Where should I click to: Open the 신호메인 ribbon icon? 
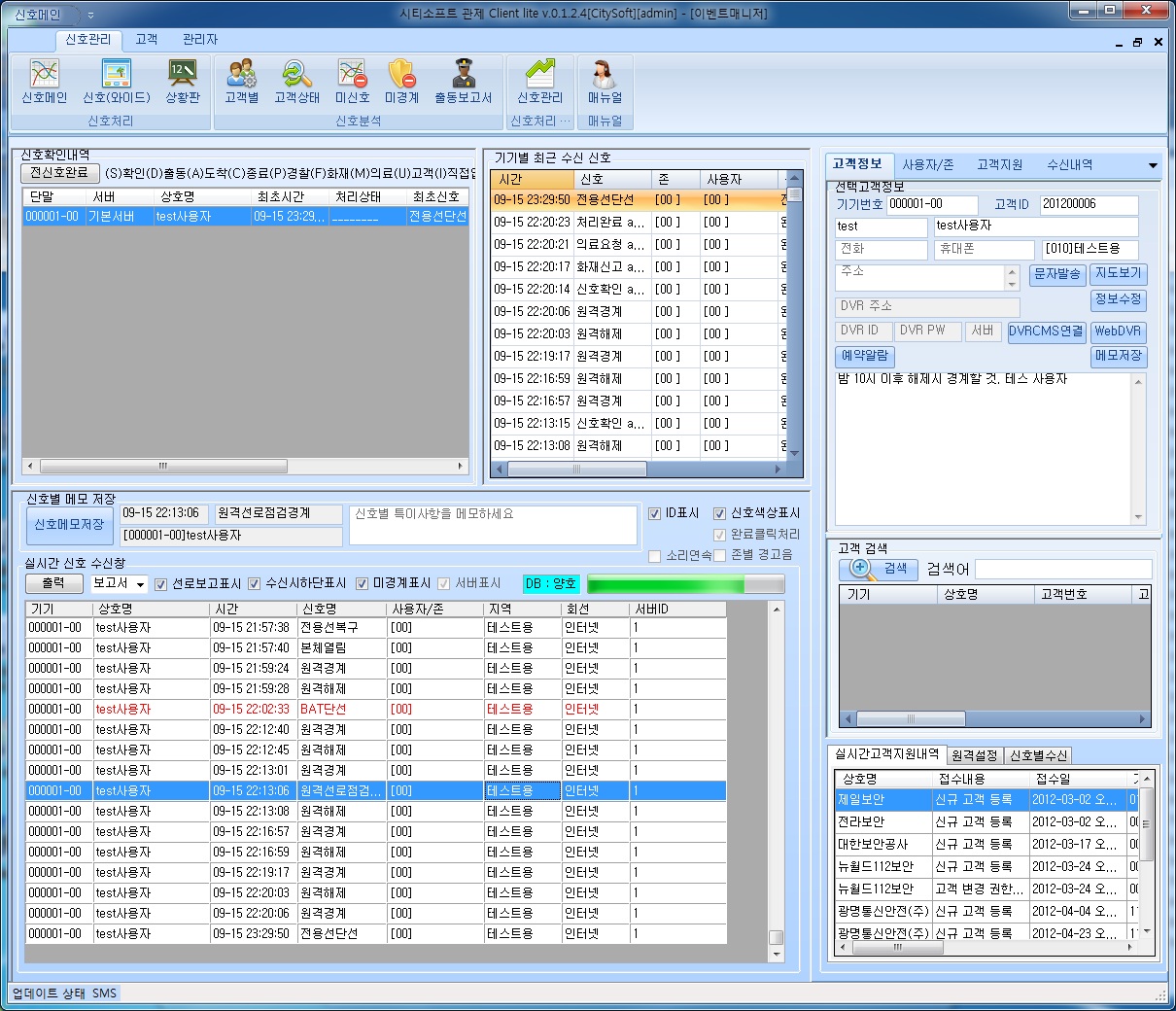point(45,82)
